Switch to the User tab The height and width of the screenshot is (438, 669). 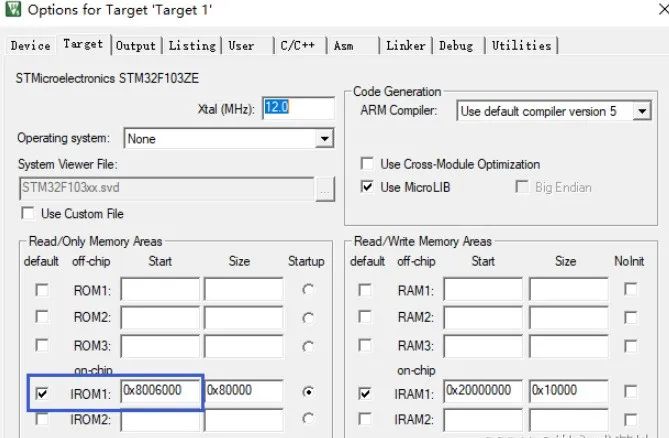point(241,45)
